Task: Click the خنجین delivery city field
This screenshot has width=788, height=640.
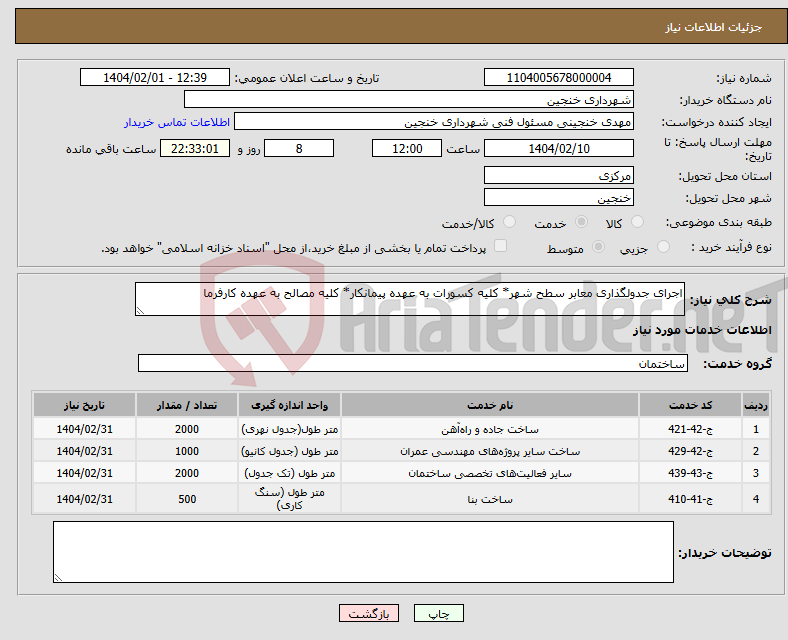Action: [558, 197]
